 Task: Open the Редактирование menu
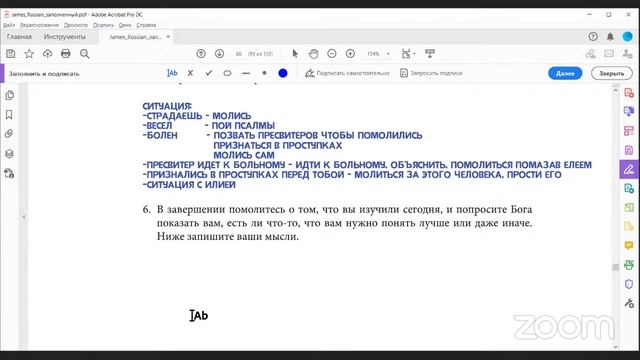[x=40, y=25]
